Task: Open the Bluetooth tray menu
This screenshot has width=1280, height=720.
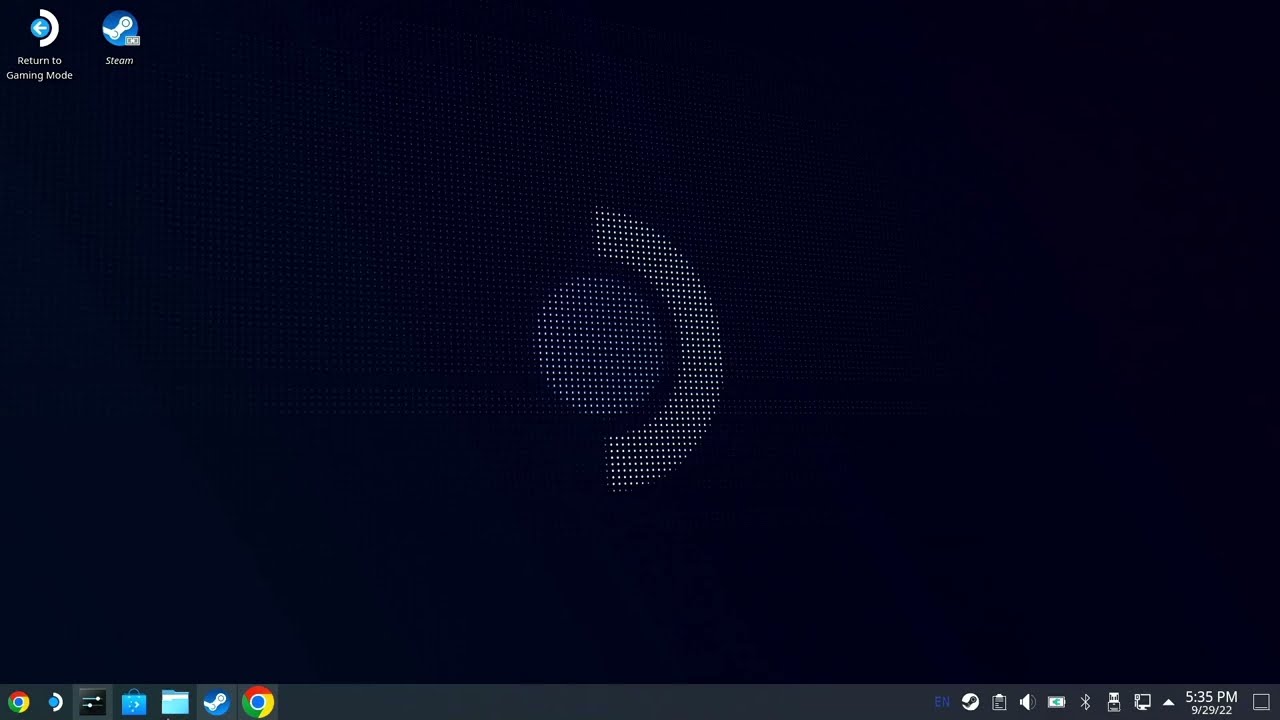Action: tap(1085, 702)
